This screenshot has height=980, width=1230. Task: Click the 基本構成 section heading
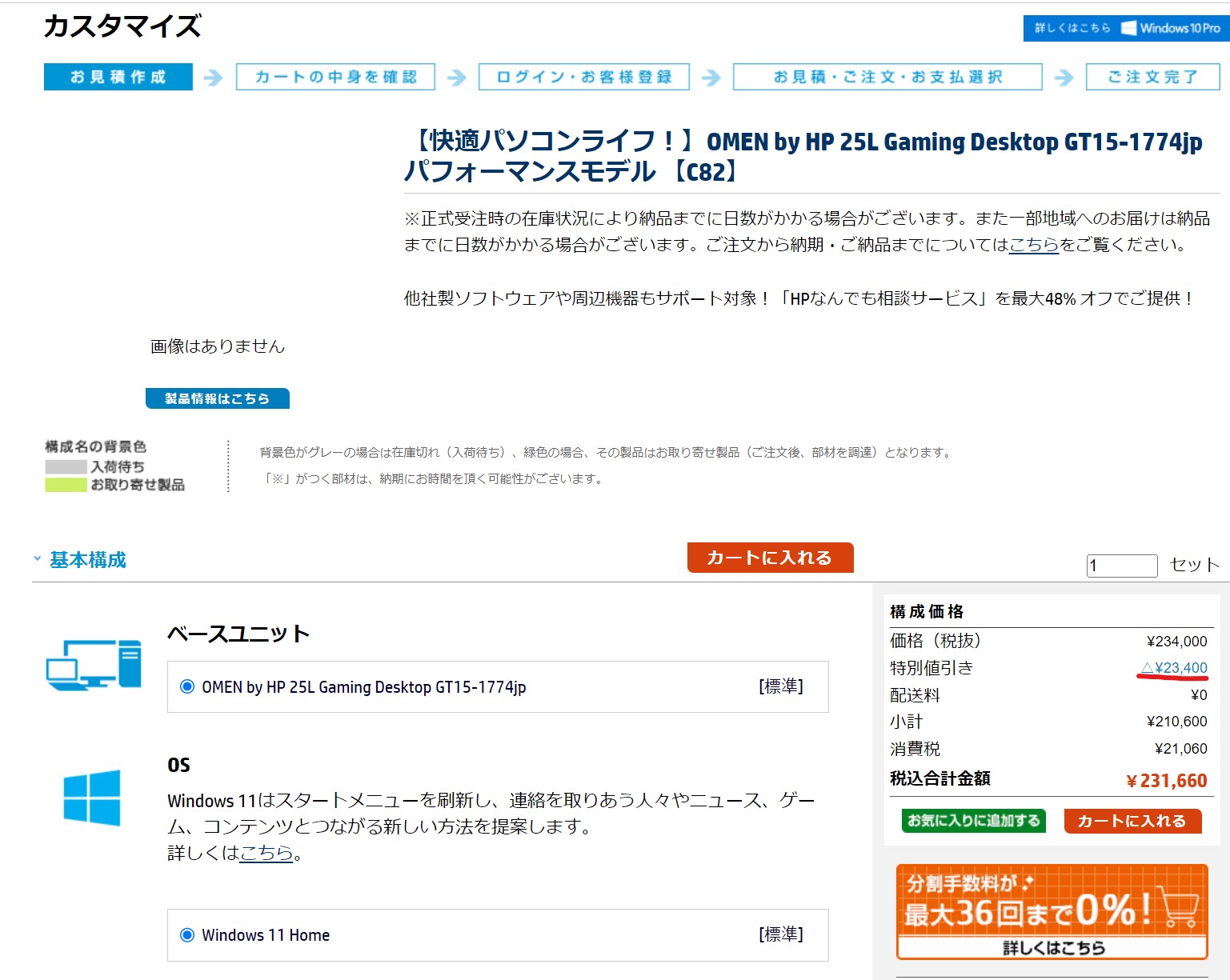coord(88,560)
